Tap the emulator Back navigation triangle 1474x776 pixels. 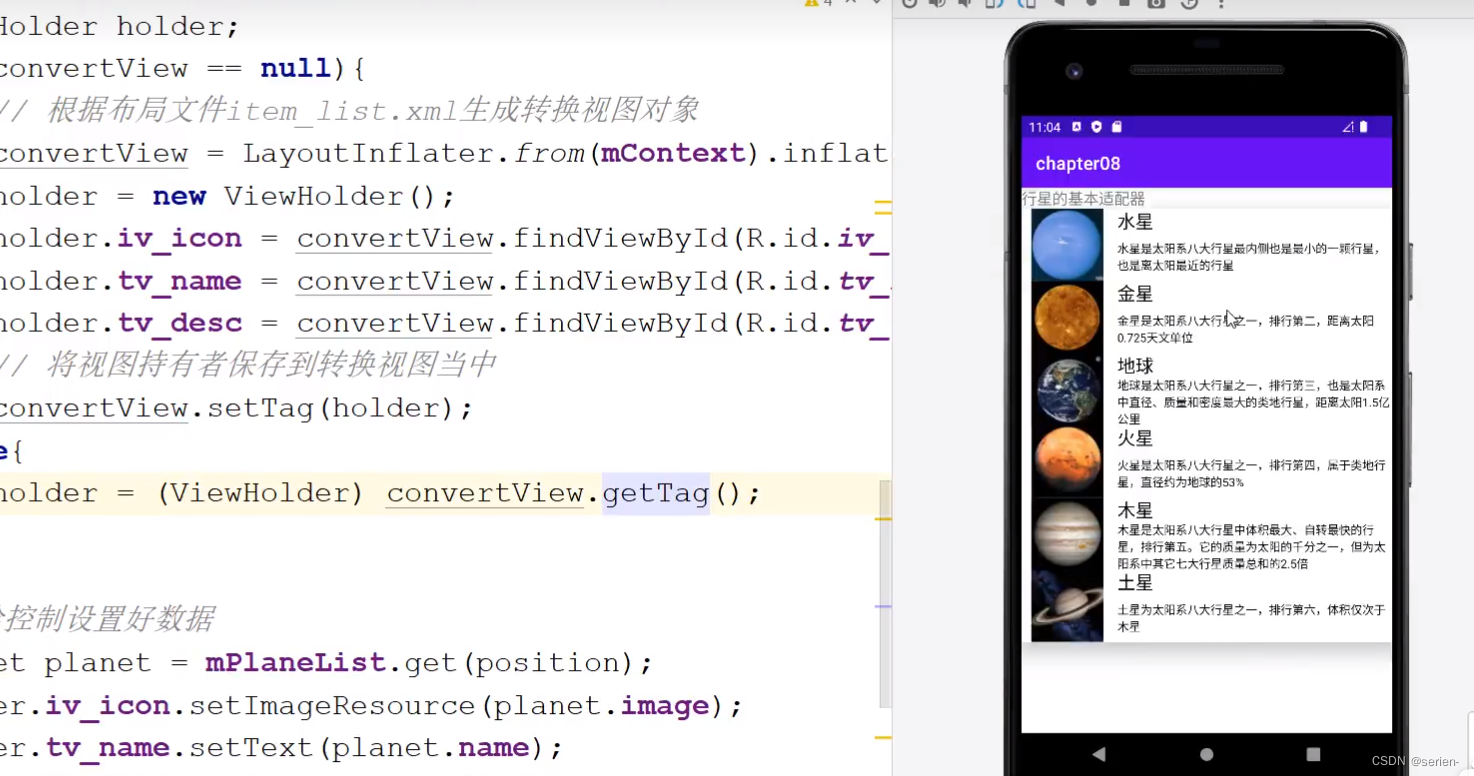(1099, 754)
